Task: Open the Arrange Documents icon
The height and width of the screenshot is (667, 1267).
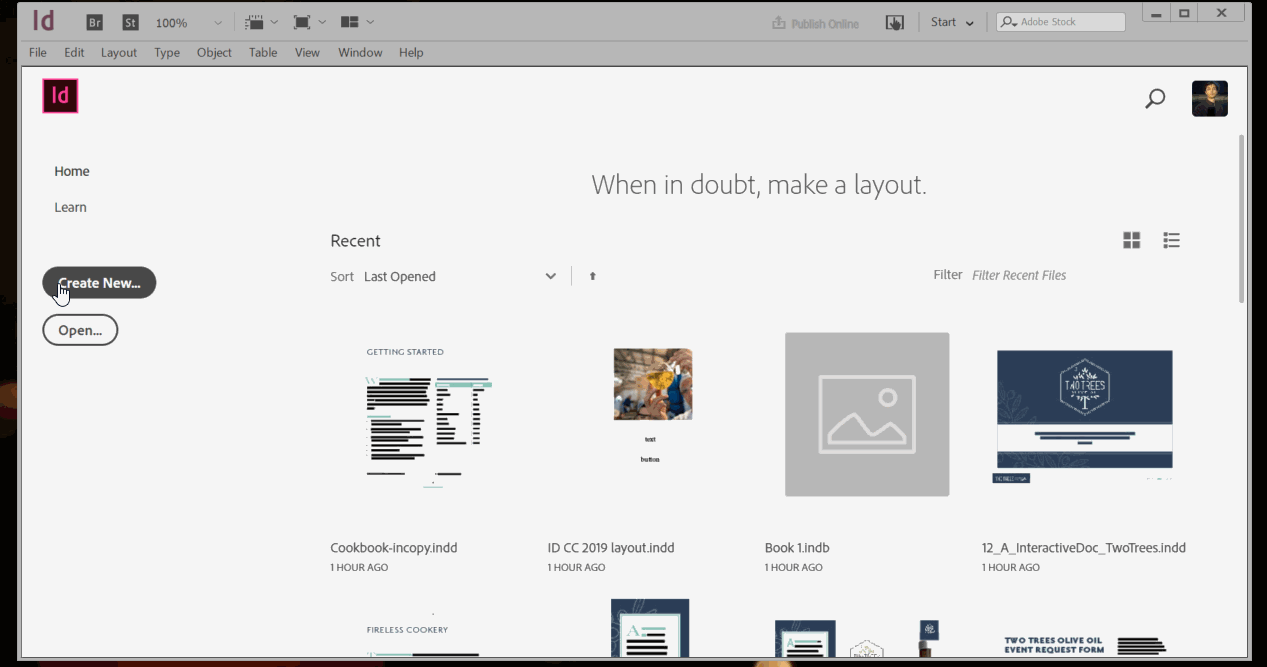Action: (349, 22)
